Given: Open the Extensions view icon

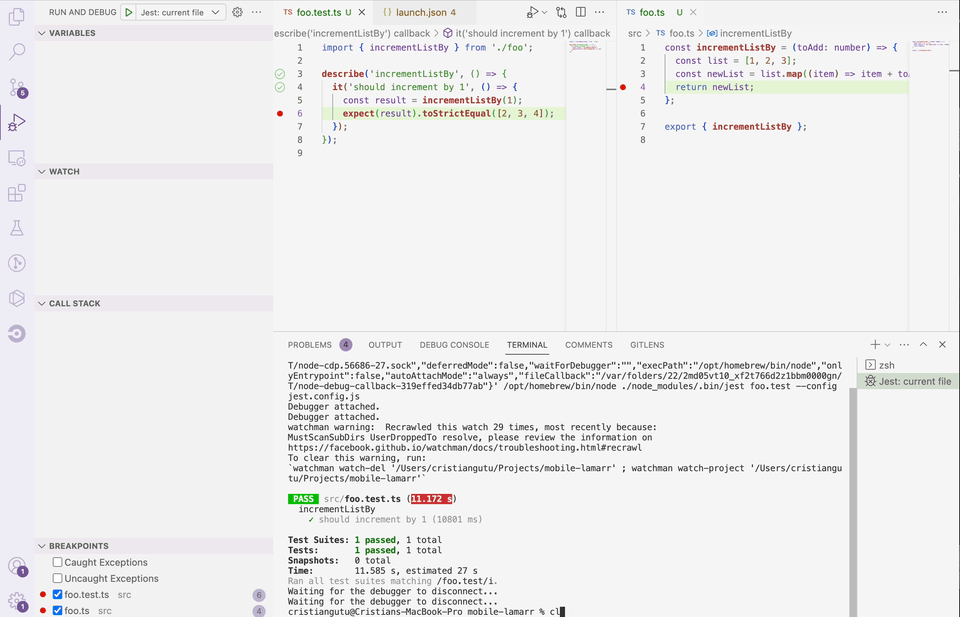Looking at the screenshot, I should (17, 193).
